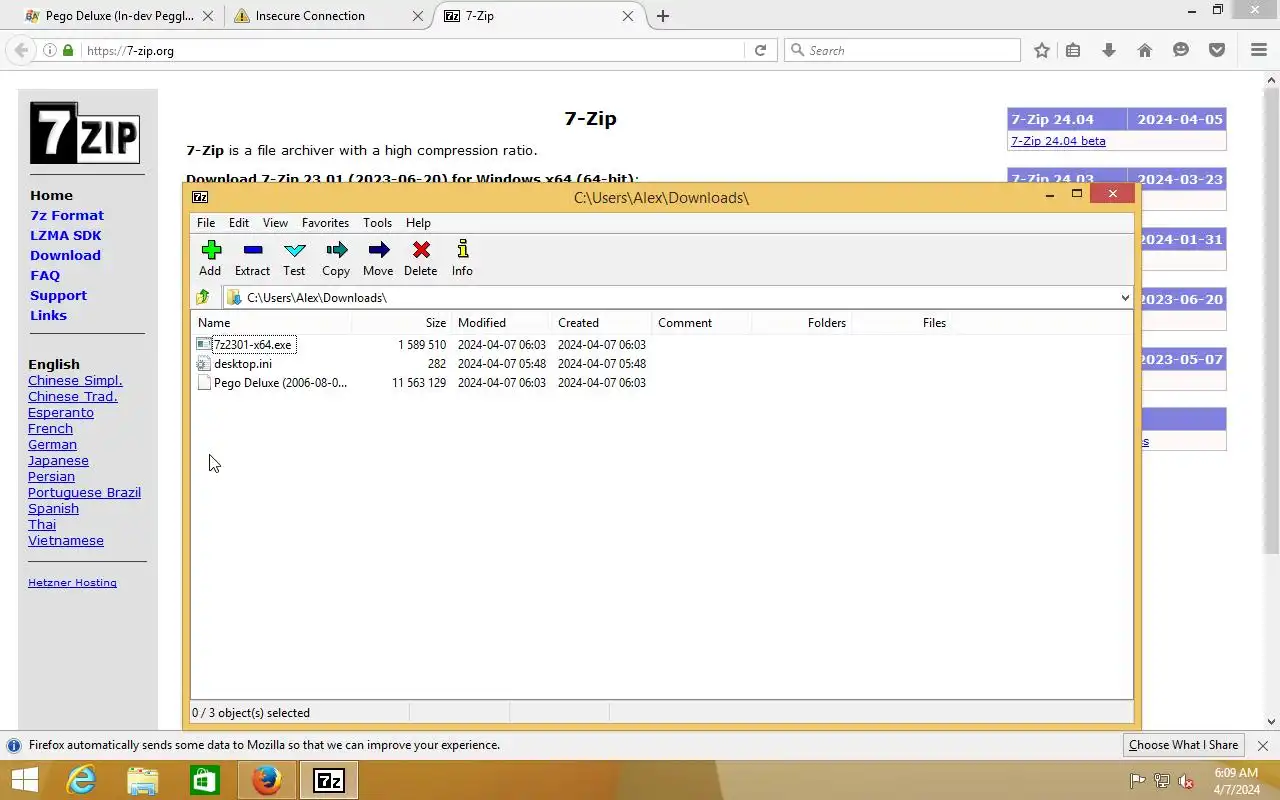Click the Pocket icon in Firefox toolbar

[x=1217, y=50]
